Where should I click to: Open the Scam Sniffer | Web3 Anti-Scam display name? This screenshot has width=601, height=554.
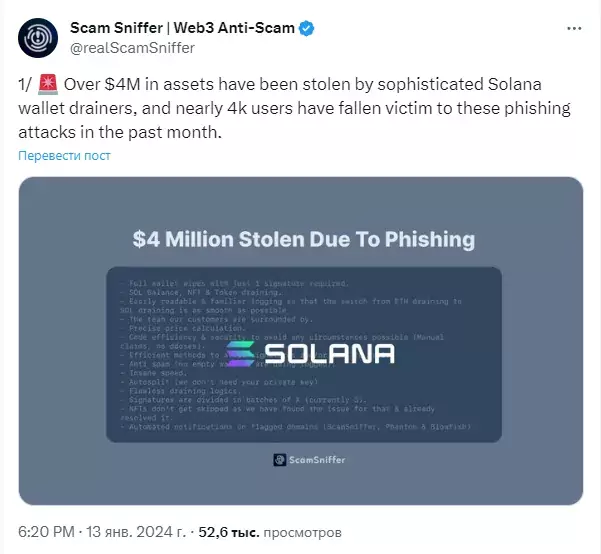click(183, 28)
